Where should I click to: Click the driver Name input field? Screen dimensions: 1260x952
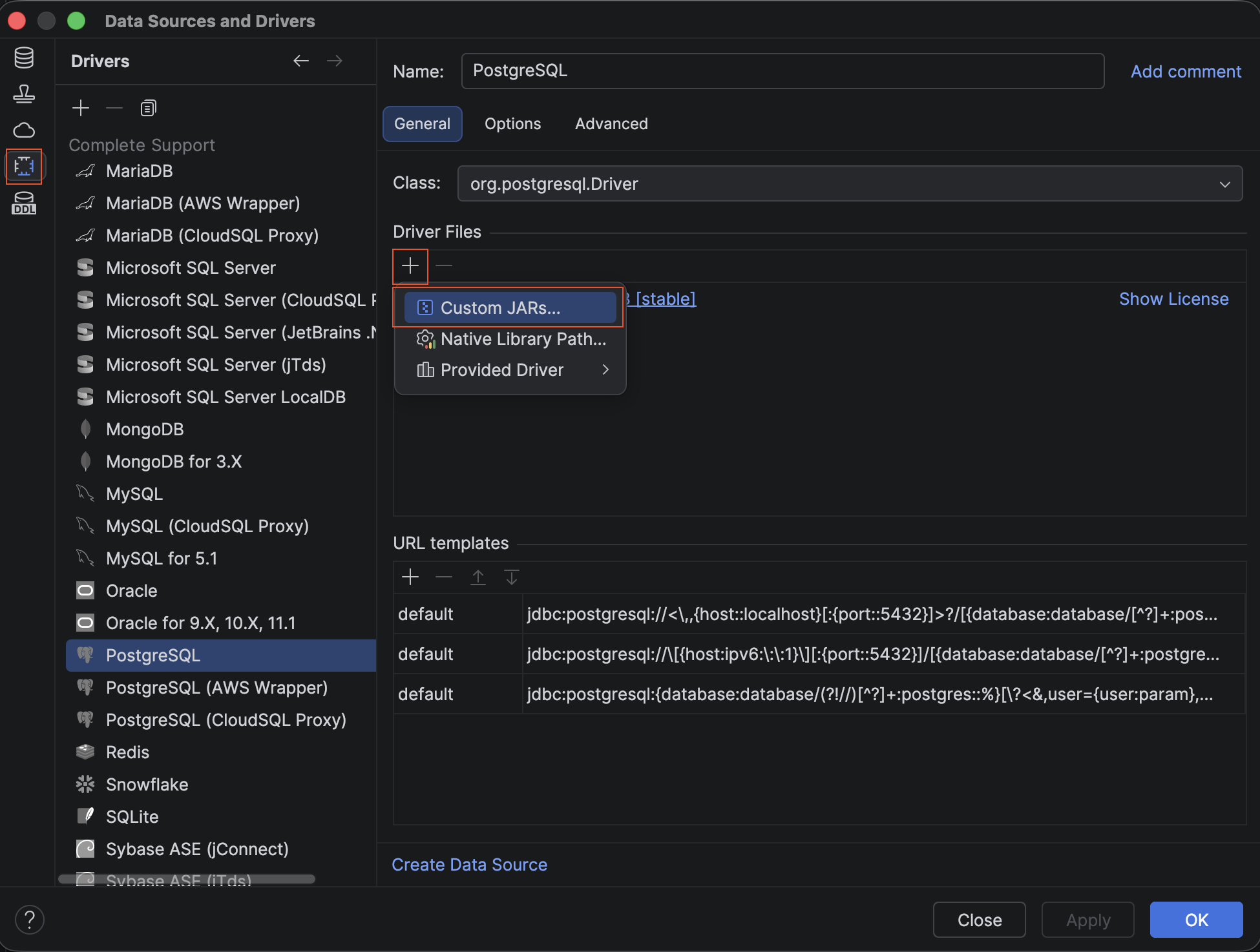[x=782, y=71]
